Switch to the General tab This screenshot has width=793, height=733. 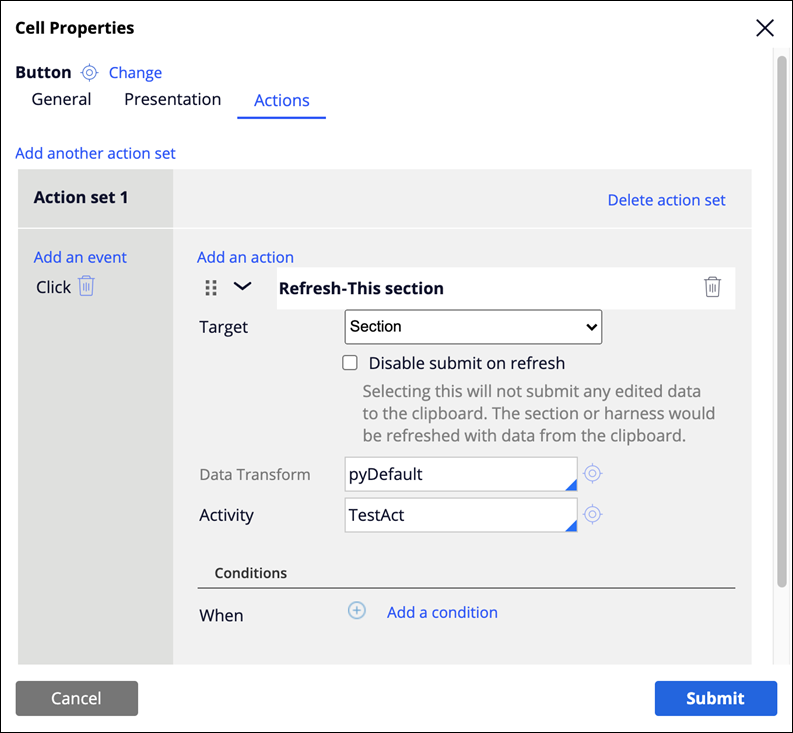tap(61, 99)
